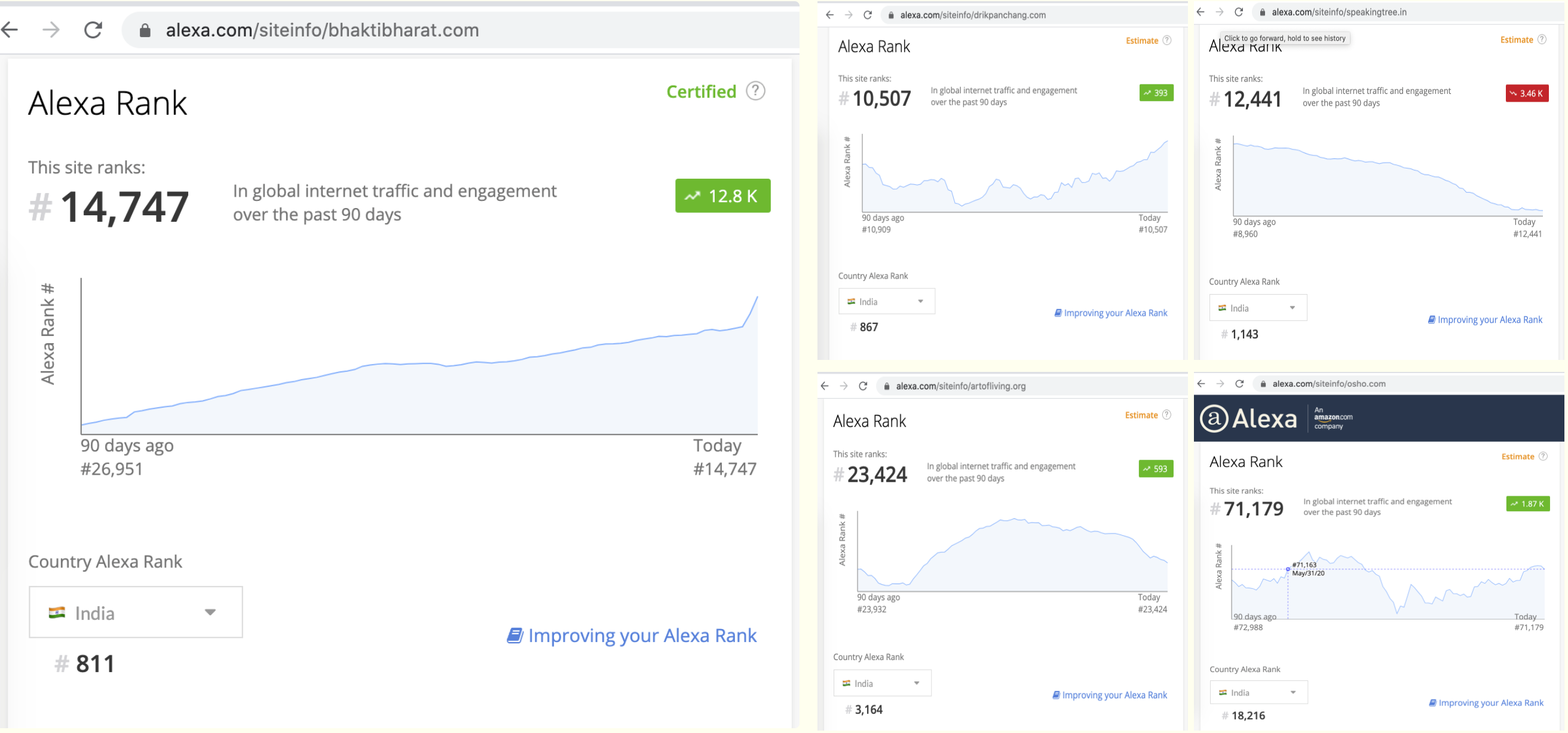Click green 1.87 K rank change badge
1568x733 pixels.
click(x=1528, y=503)
